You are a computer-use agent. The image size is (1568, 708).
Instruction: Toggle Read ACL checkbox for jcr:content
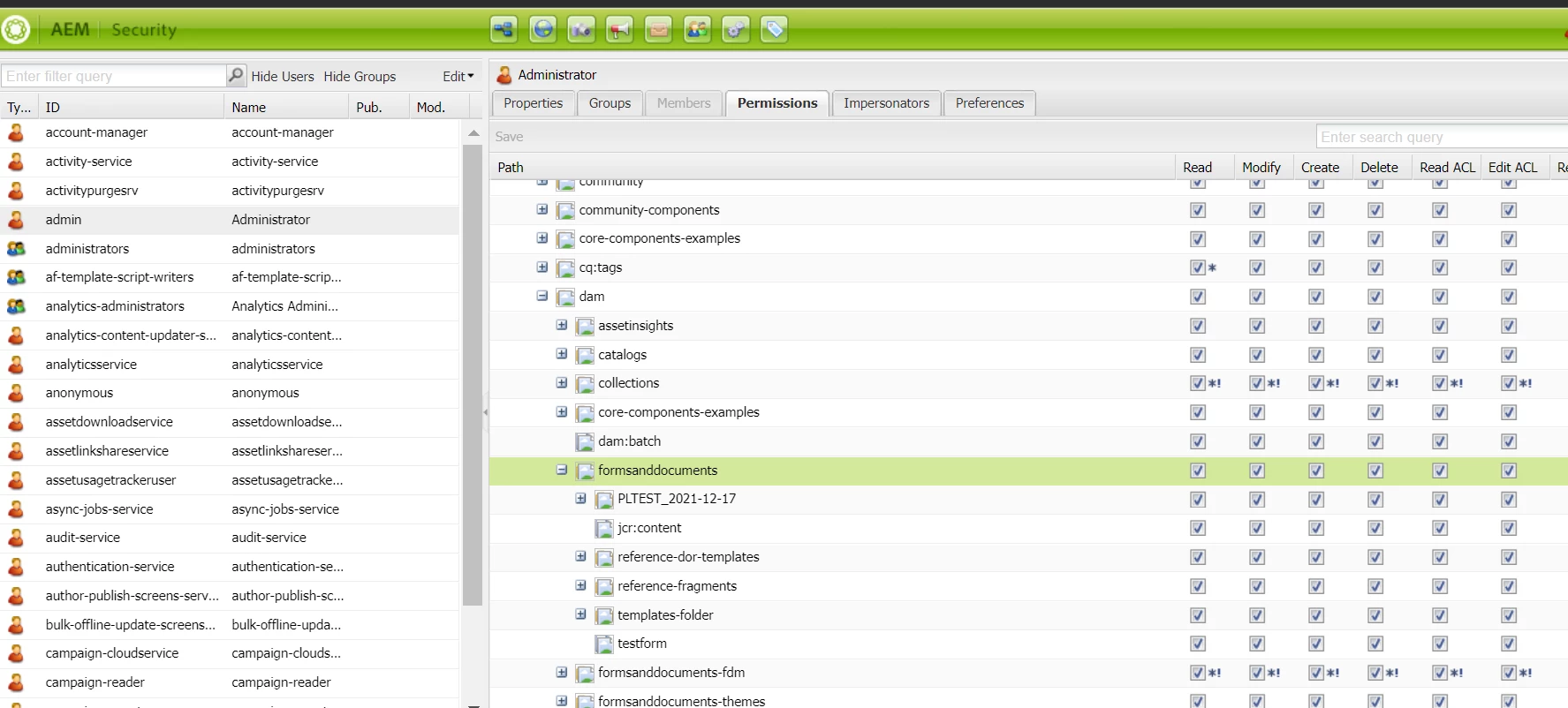point(1440,528)
